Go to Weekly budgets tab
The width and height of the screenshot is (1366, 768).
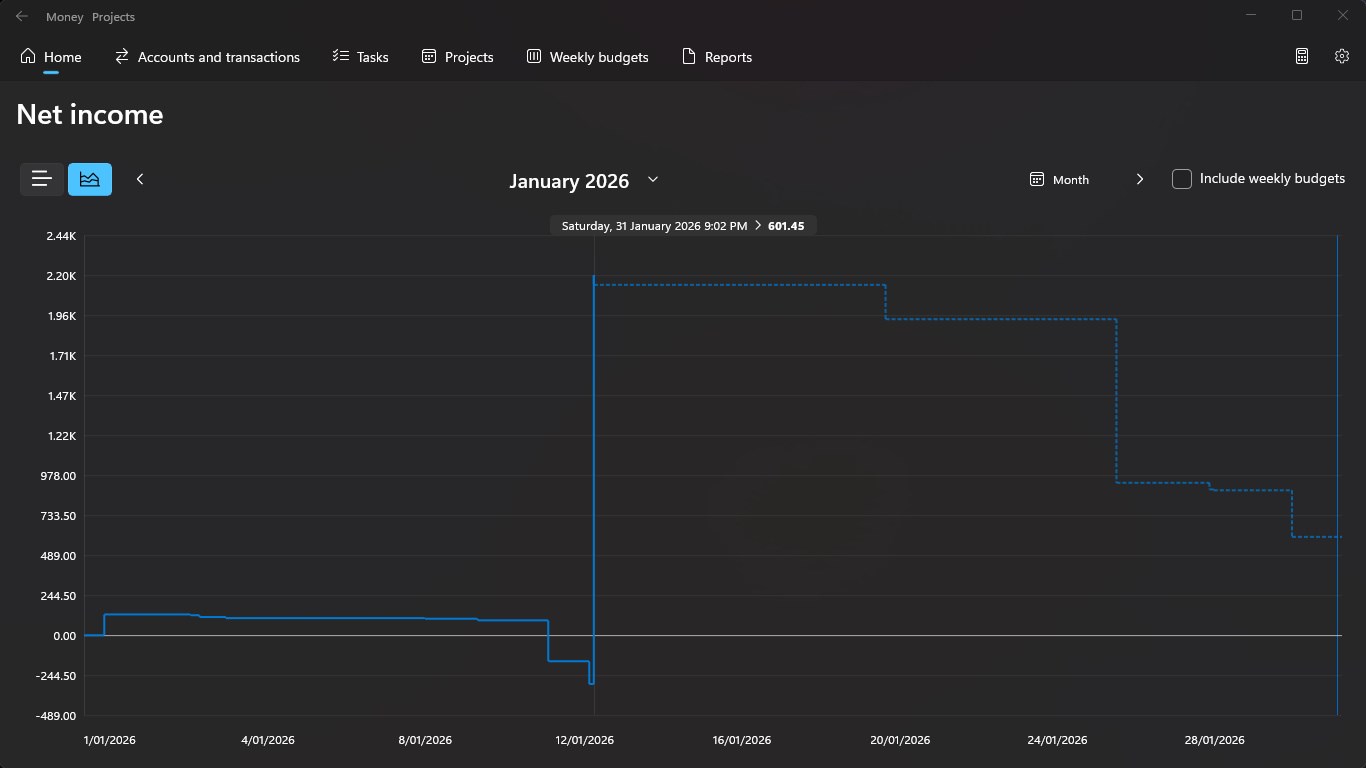point(588,57)
